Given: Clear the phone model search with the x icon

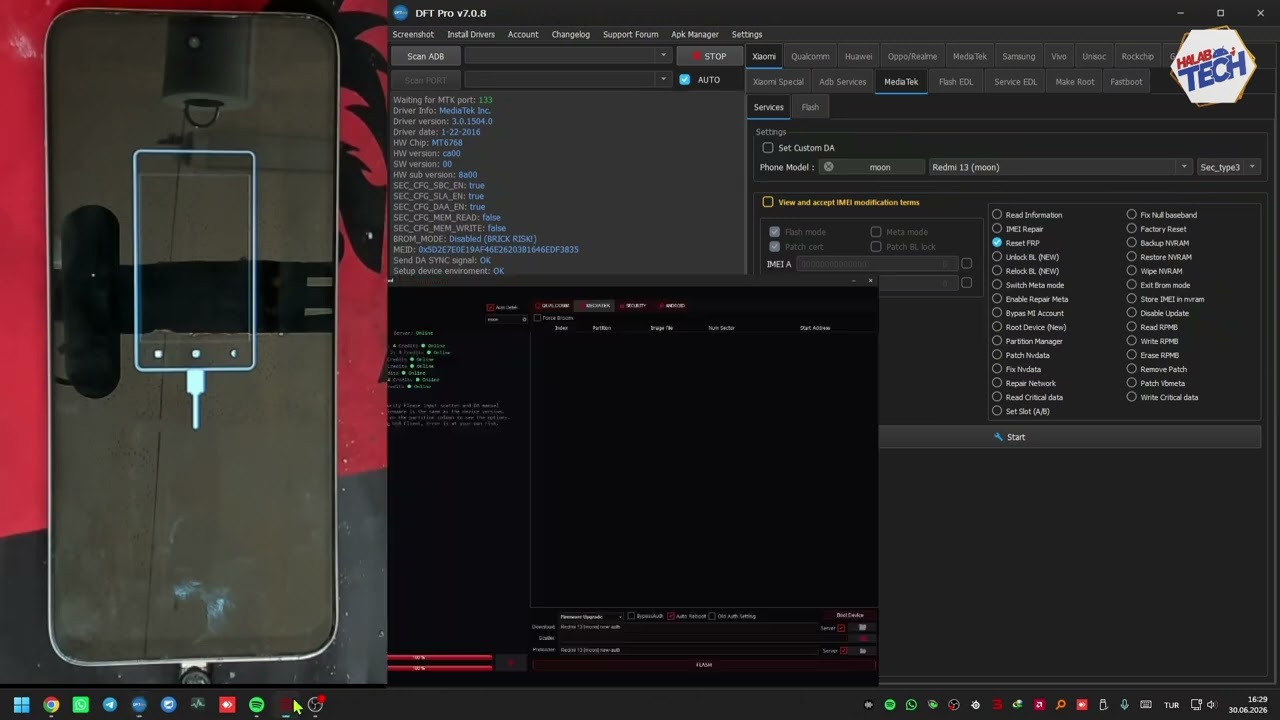Looking at the screenshot, I should coord(828,167).
